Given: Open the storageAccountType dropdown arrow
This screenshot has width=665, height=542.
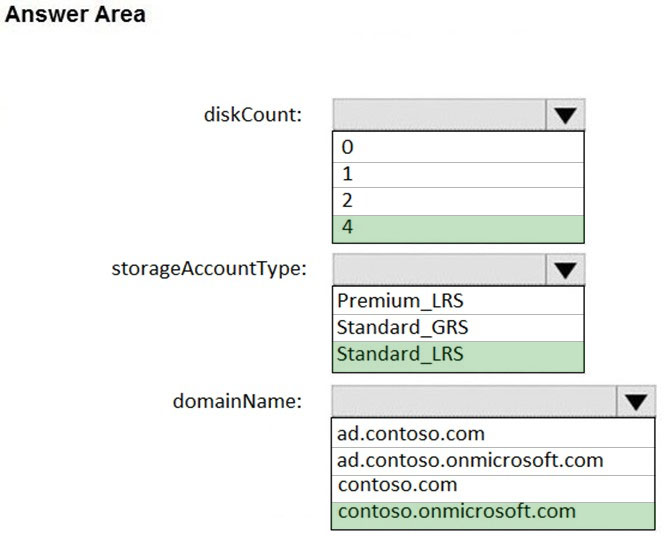Looking at the screenshot, I should (x=565, y=270).
